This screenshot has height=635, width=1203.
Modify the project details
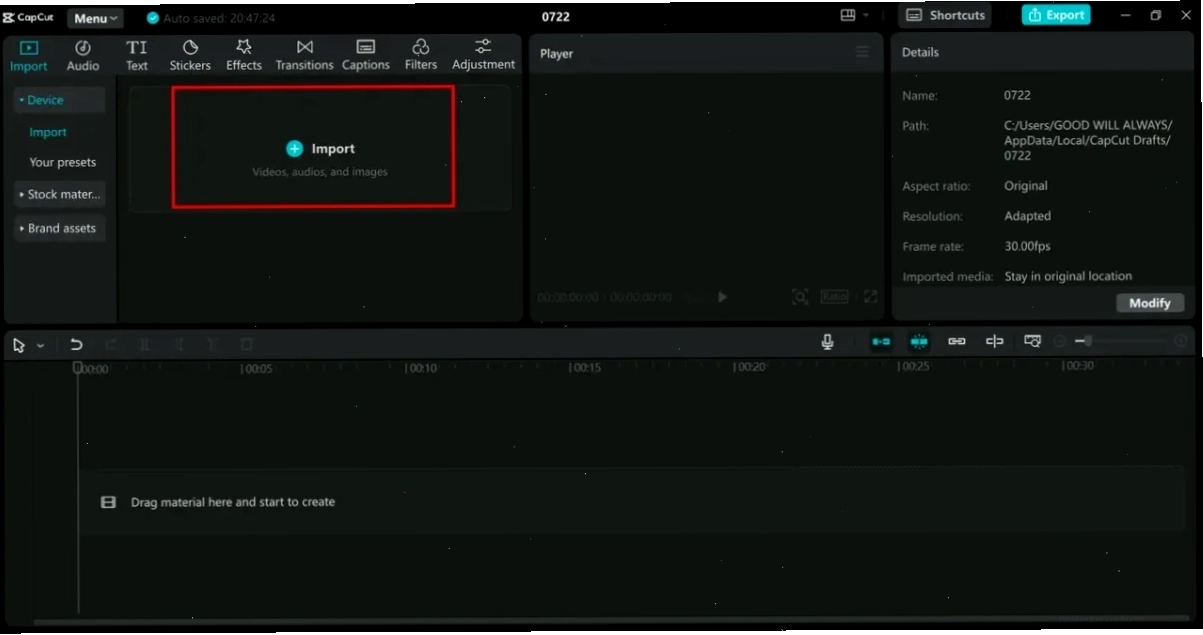click(1150, 303)
